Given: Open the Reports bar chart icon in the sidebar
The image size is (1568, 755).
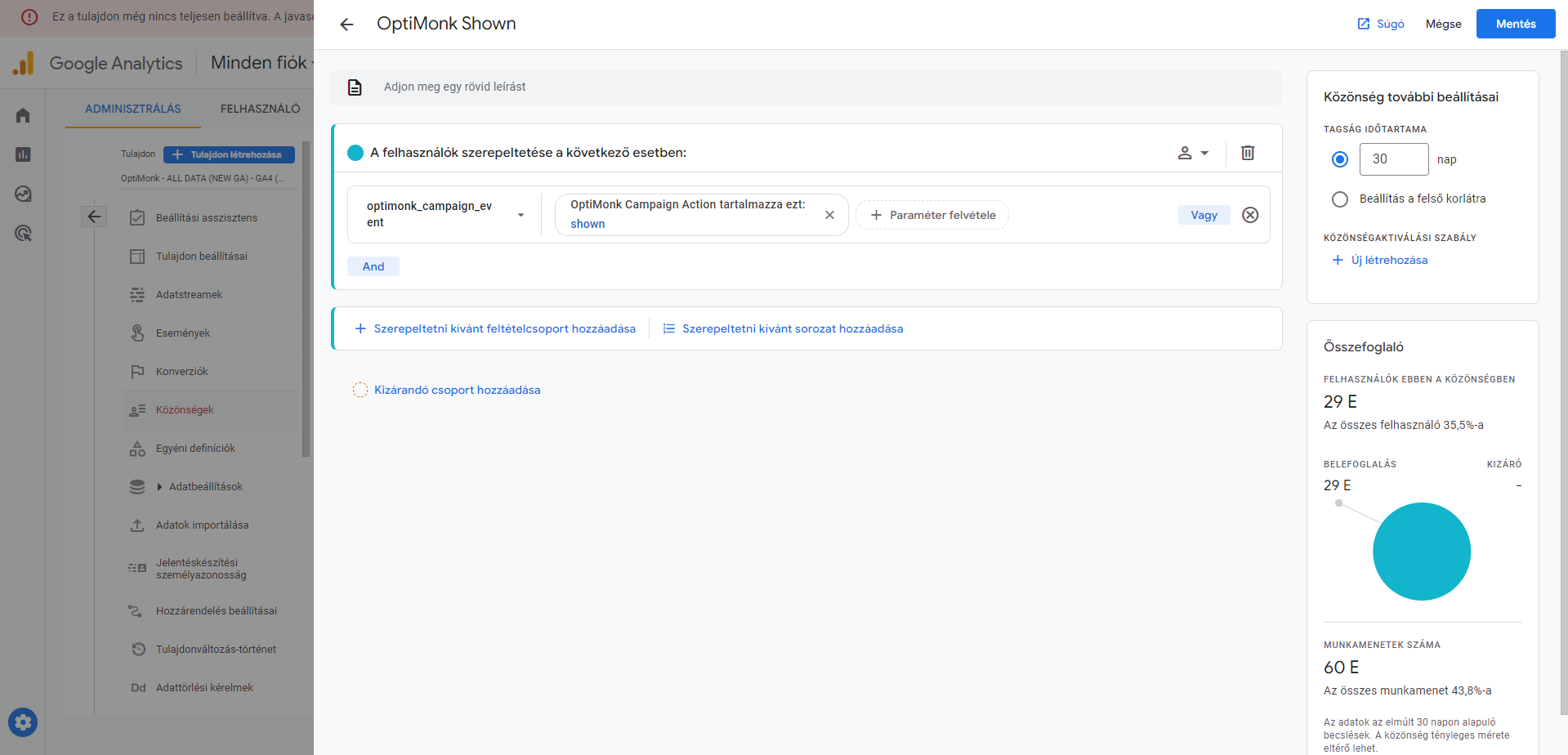Looking at the screenshot, I should [x=23, y=154].
